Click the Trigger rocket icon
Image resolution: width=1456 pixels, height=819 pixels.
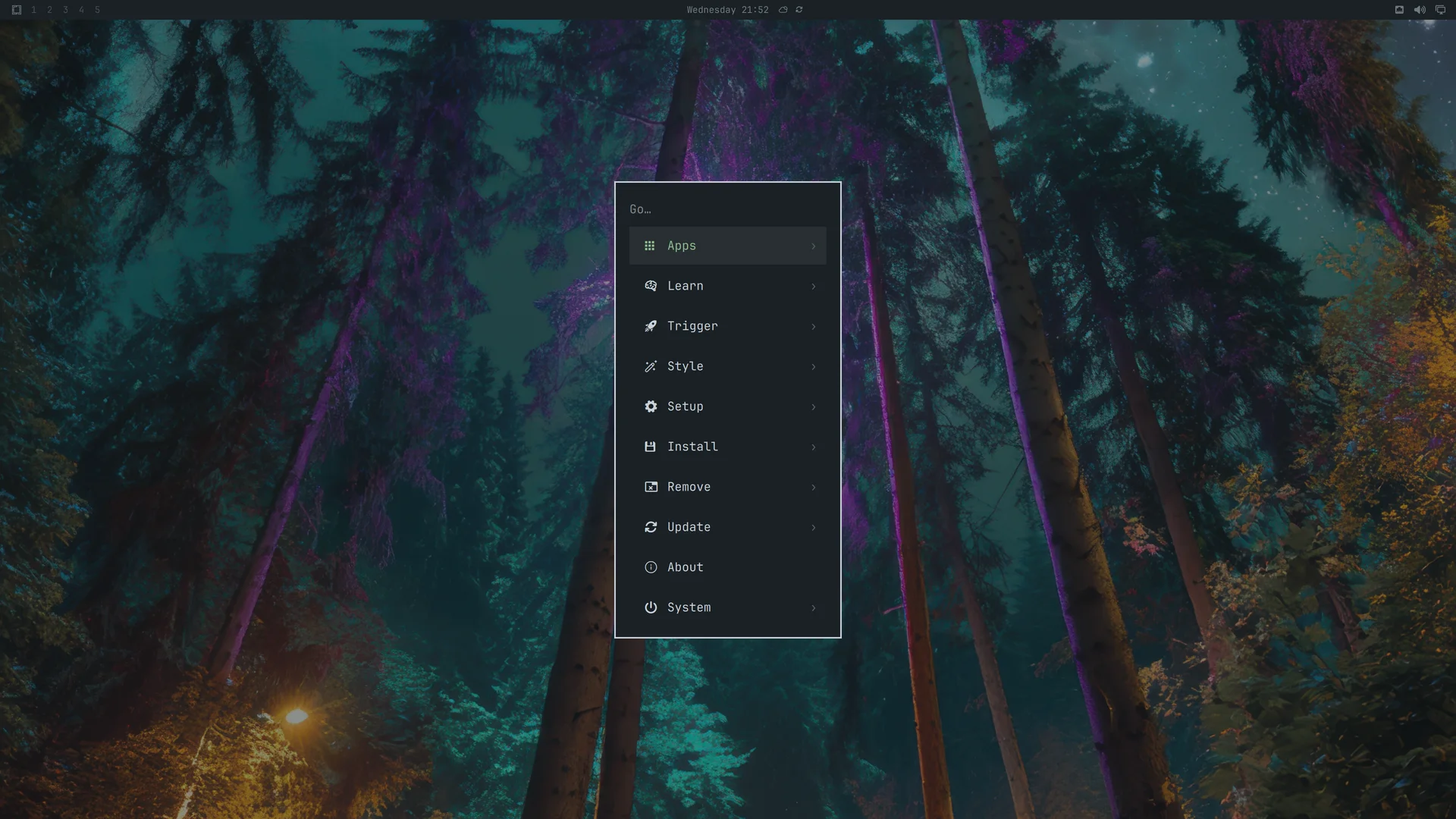click(651, 326)
